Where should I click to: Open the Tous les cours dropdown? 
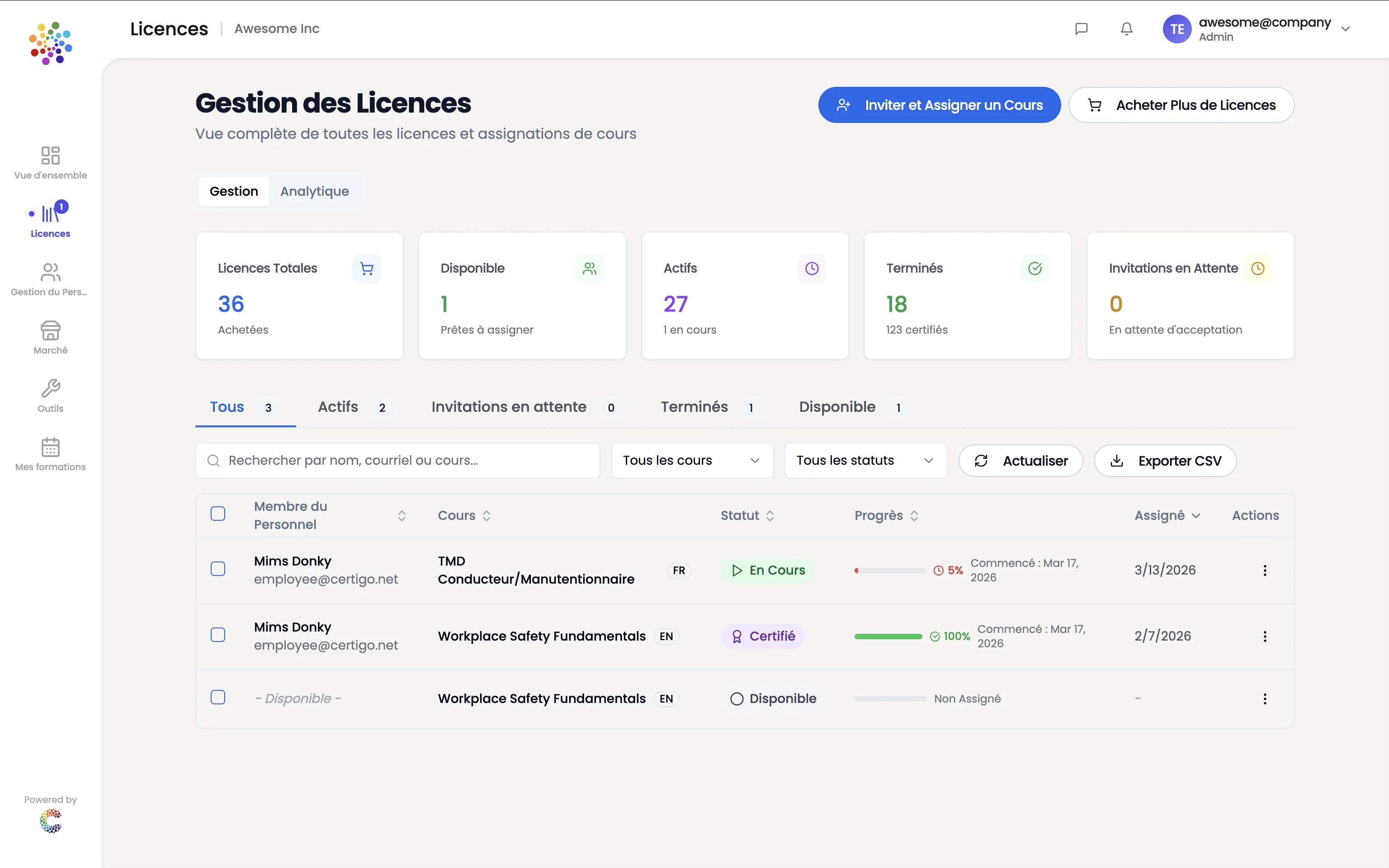pos(692,460)
